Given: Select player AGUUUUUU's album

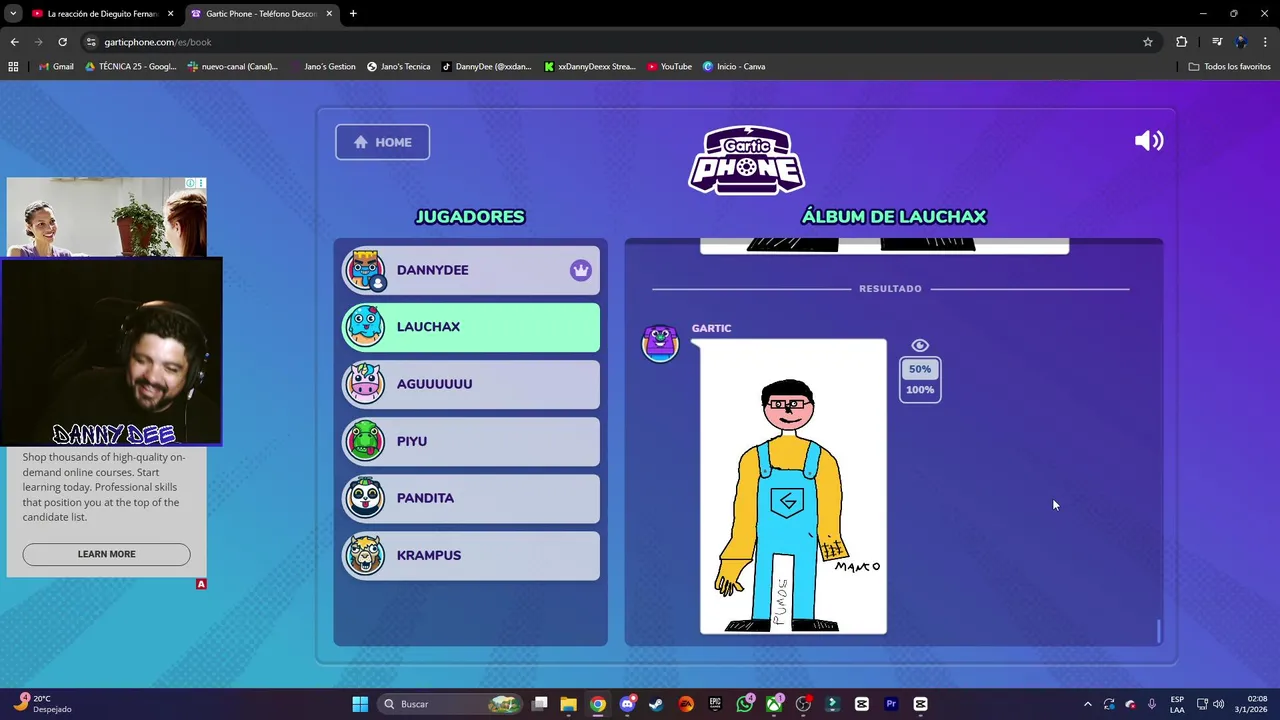Looking at the screenshot, I should click(471, 384).
